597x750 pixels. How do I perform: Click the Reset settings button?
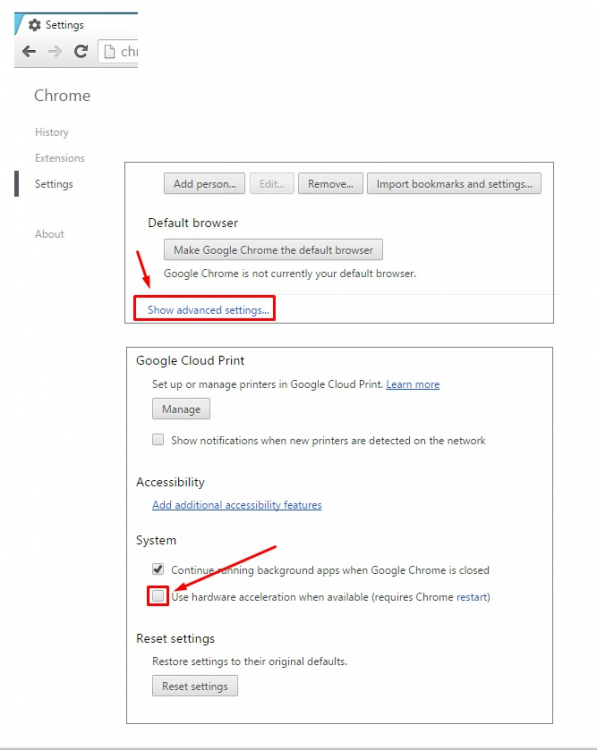point(195,686)
